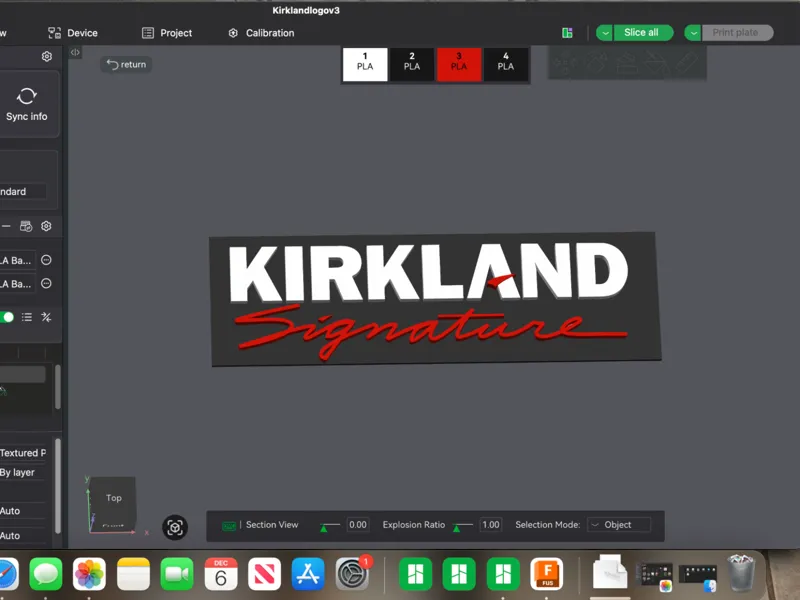Open first Bambu Studio dock icon
This screenshot has width=800, height=600.
415,574
